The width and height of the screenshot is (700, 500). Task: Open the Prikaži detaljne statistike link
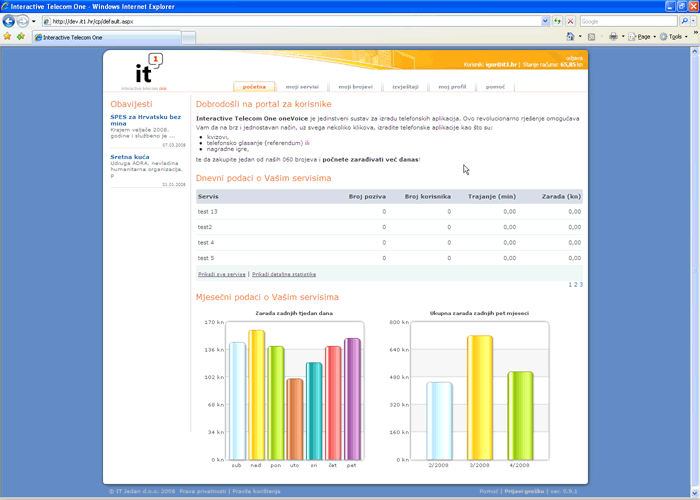284,273
